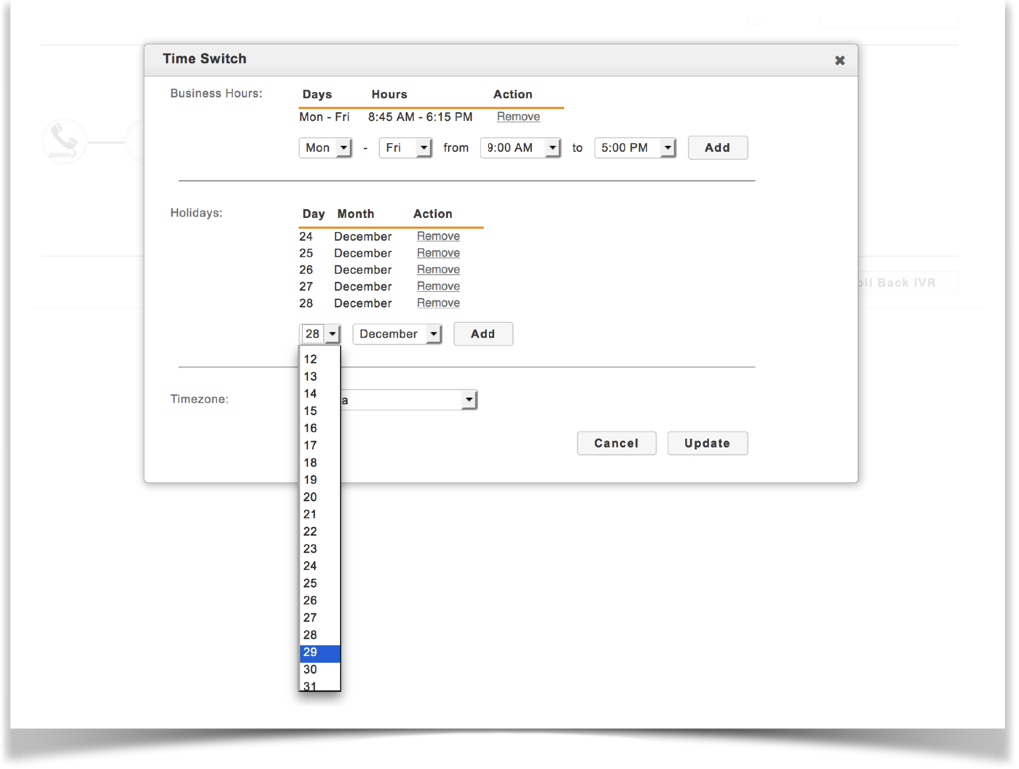Add the selected holiday date
1019x769 pixels.
click(483, 334)
